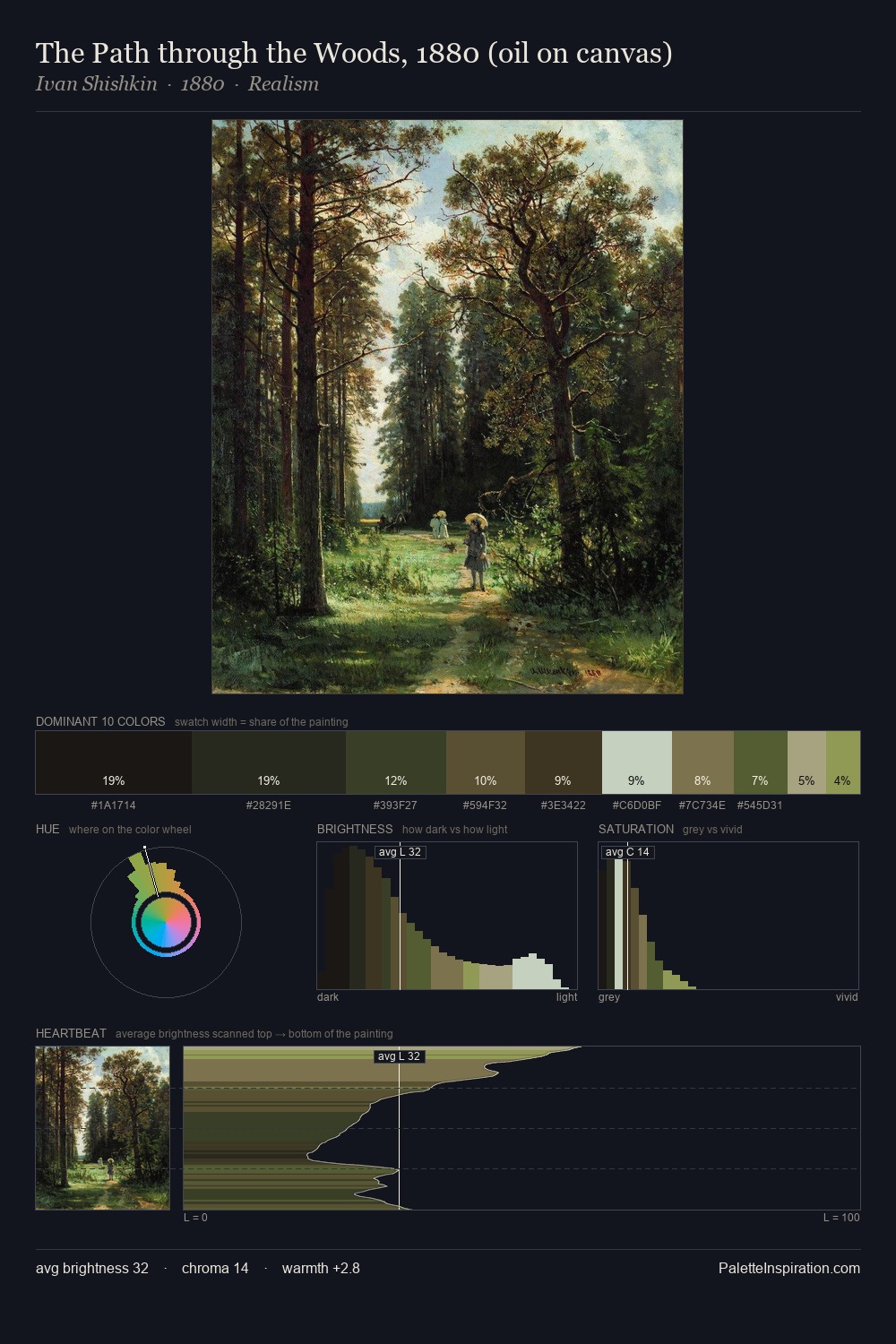
Task: Click the 'L = 0' axis label
Action: tap(195, 1218)
